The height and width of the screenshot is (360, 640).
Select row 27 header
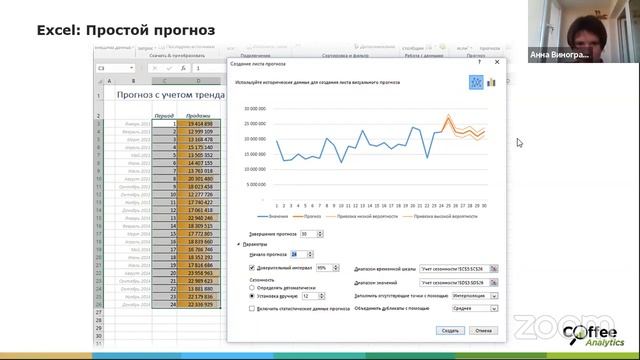[98, 312]
